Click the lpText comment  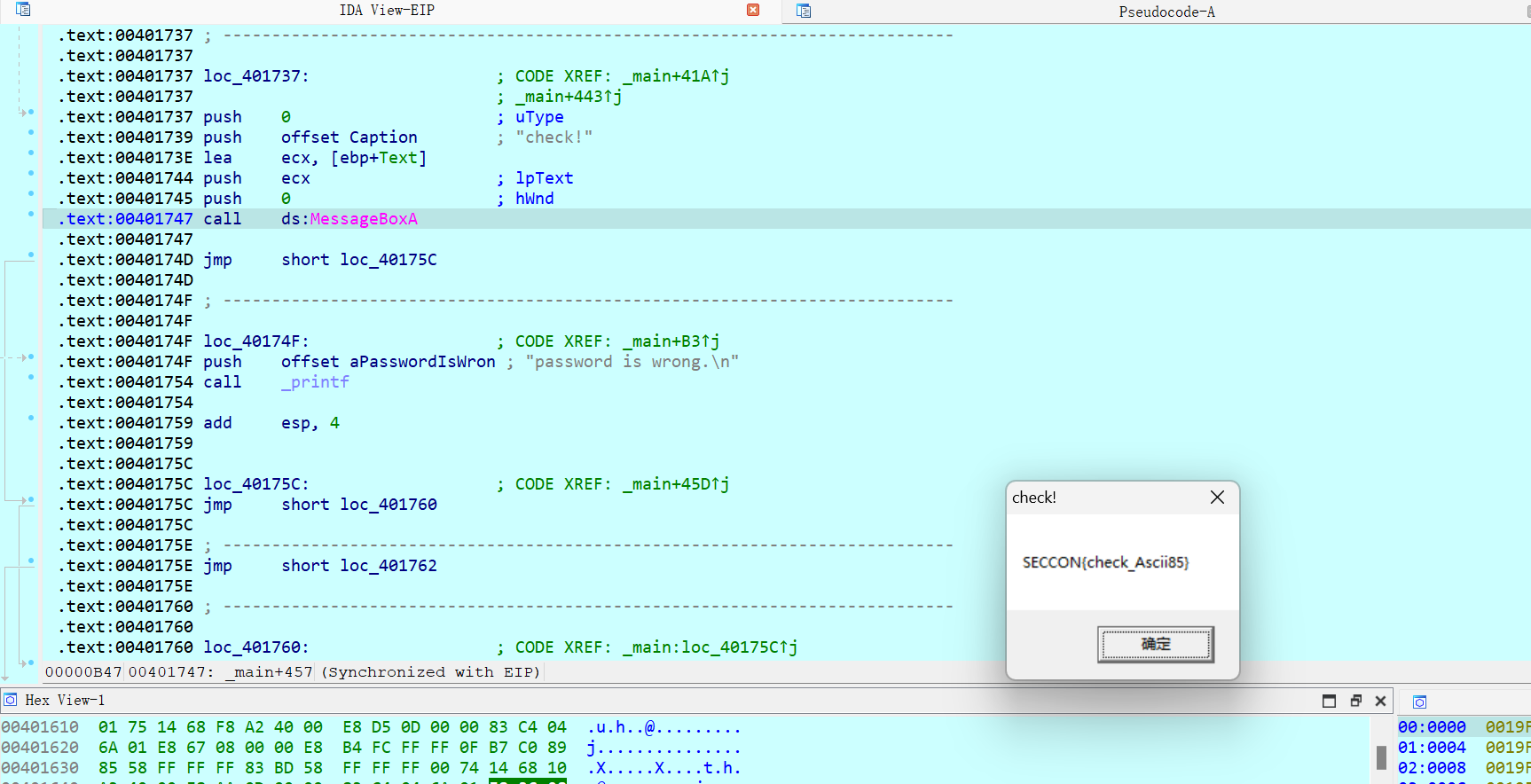point(545,178)
